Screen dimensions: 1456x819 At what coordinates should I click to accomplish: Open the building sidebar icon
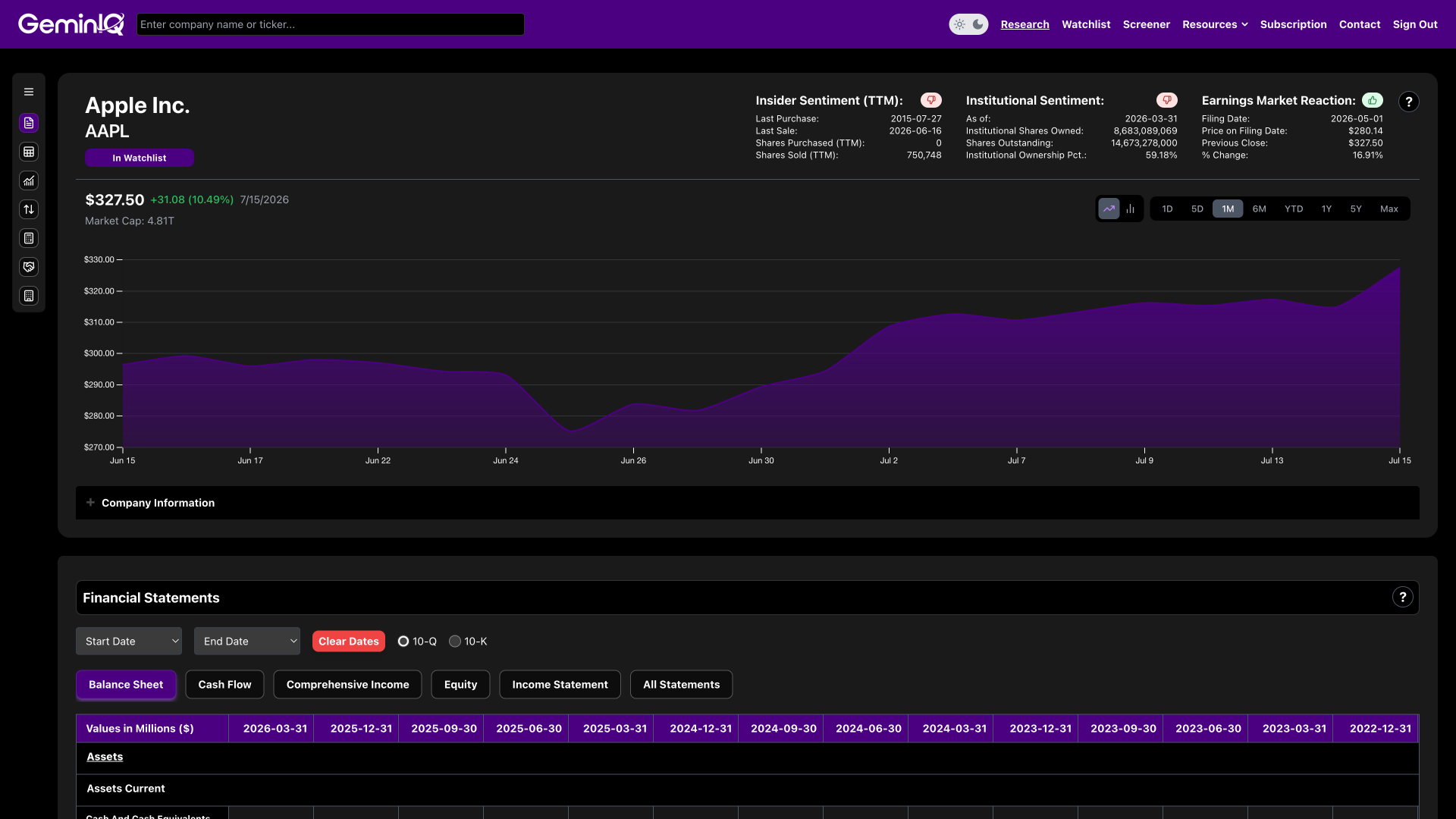[x=29, y=296]
